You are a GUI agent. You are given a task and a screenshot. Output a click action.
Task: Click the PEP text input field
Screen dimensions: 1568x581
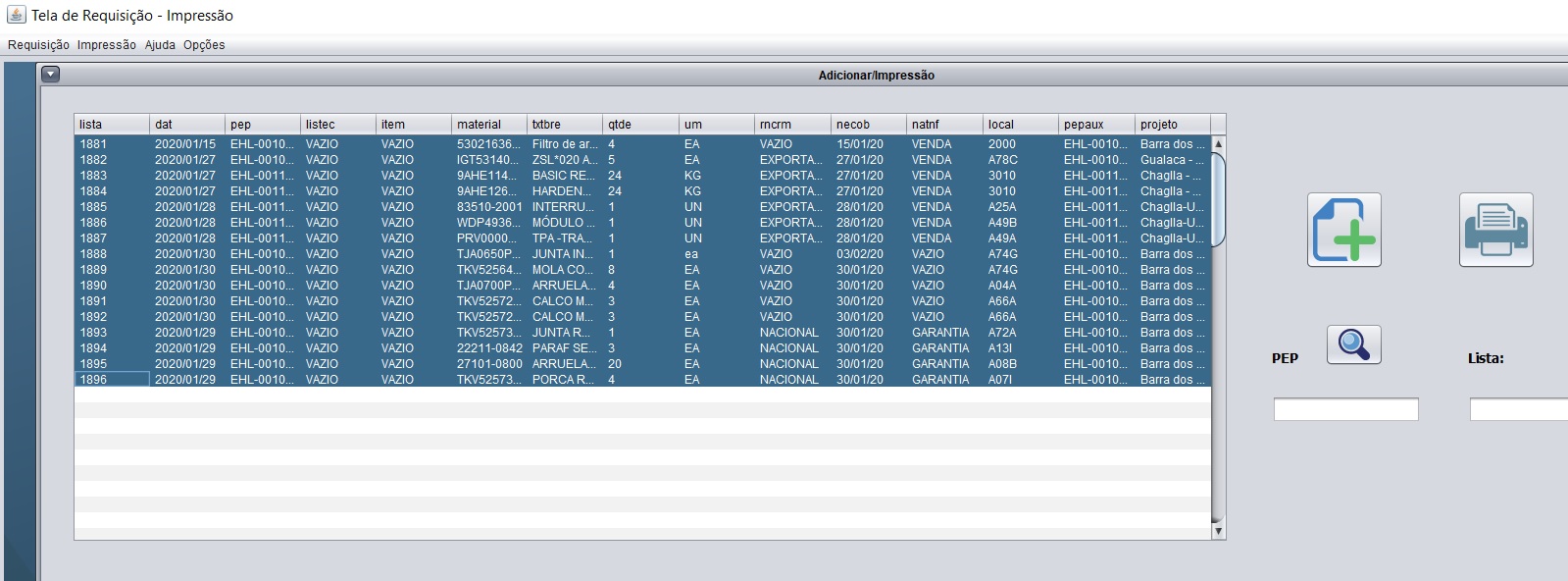(x=1345, y=409)
